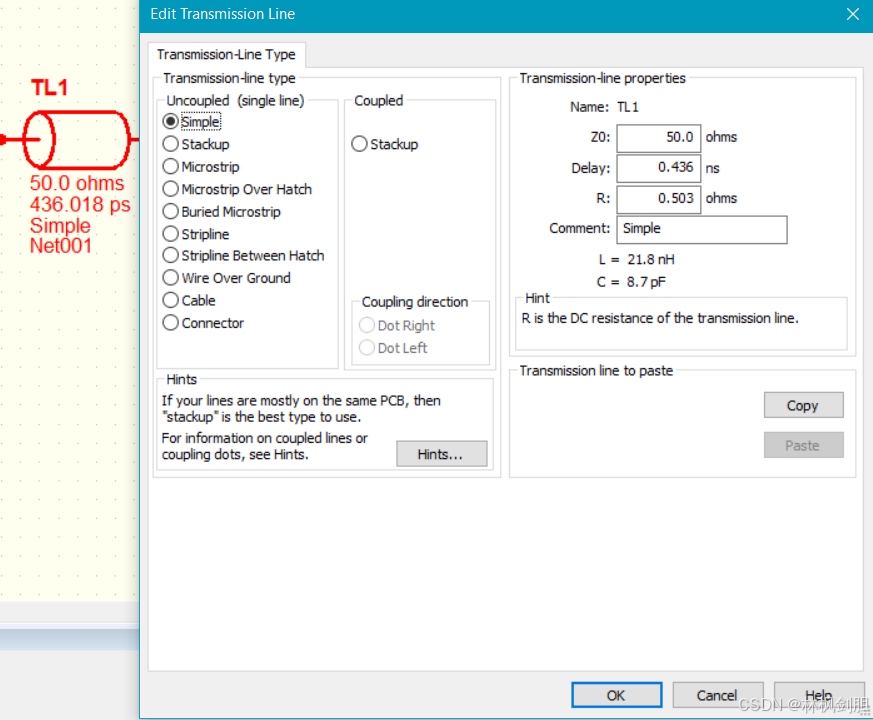
Task: Click the Comment text field
Action: pos(702,229)
